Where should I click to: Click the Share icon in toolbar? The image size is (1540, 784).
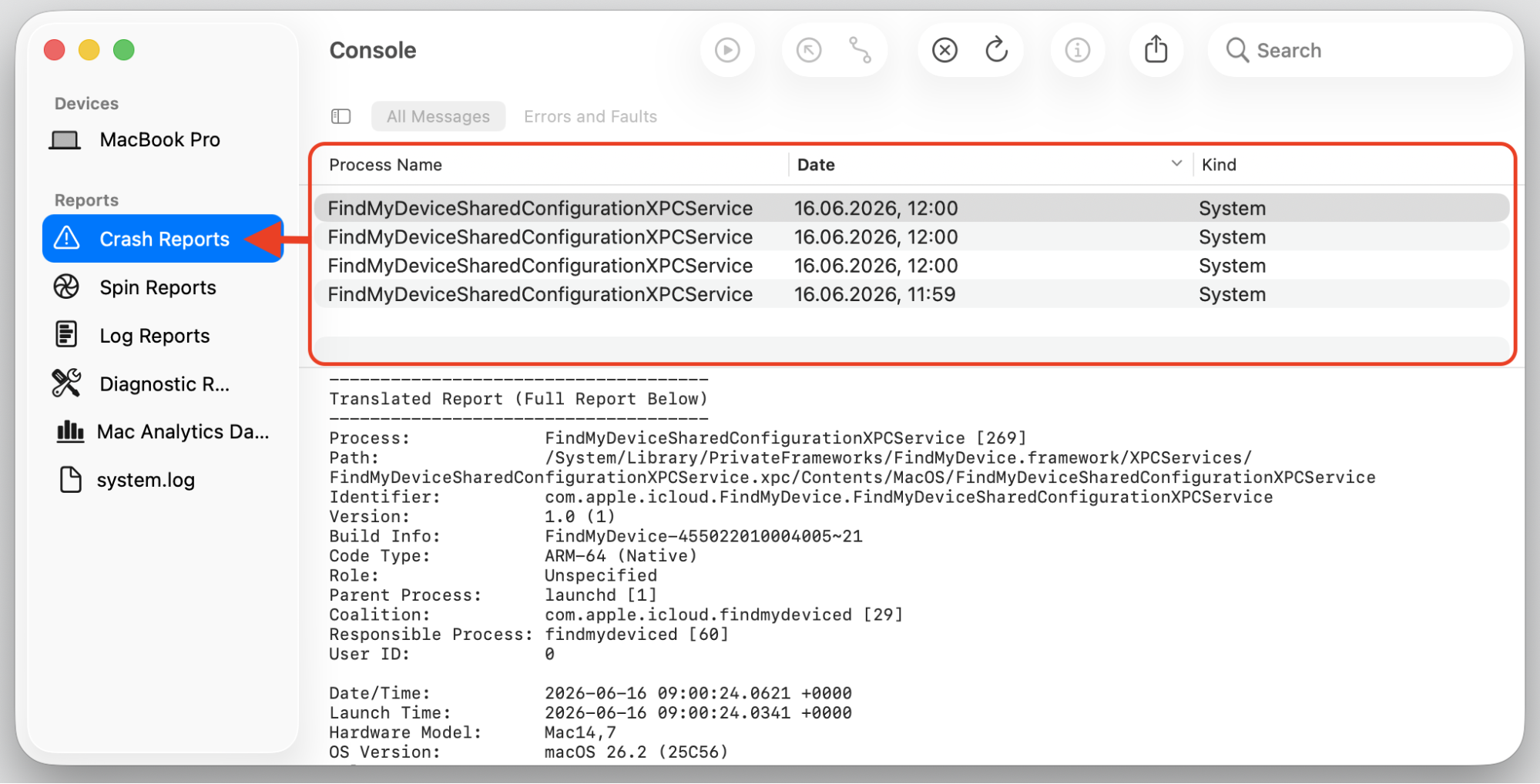tap(1156, 50)
